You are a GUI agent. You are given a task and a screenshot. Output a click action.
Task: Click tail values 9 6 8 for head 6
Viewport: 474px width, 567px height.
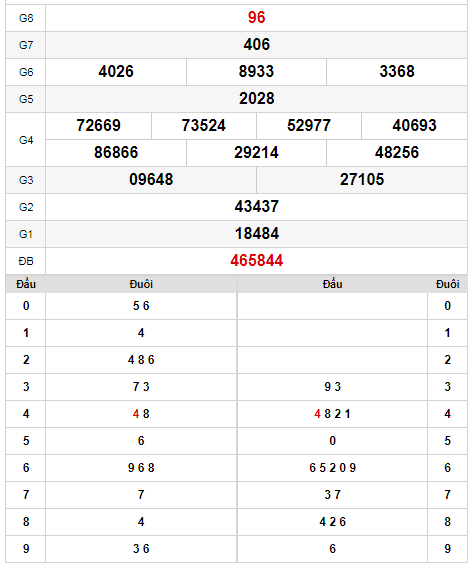click(x=141, y=468)
